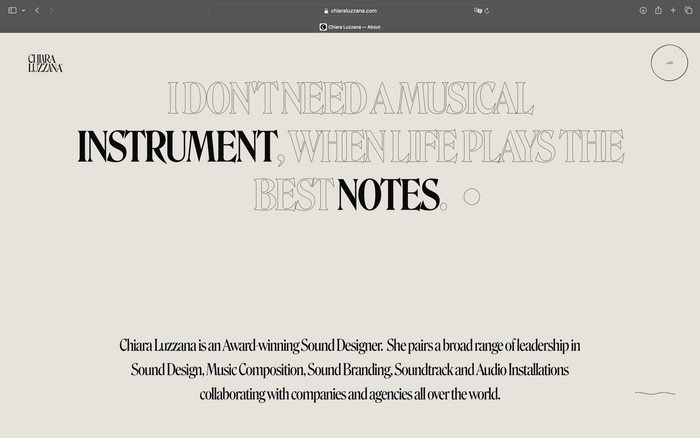Go back with the back arrow
Viewport: 700px width, 438px height.
click(38, 10)
